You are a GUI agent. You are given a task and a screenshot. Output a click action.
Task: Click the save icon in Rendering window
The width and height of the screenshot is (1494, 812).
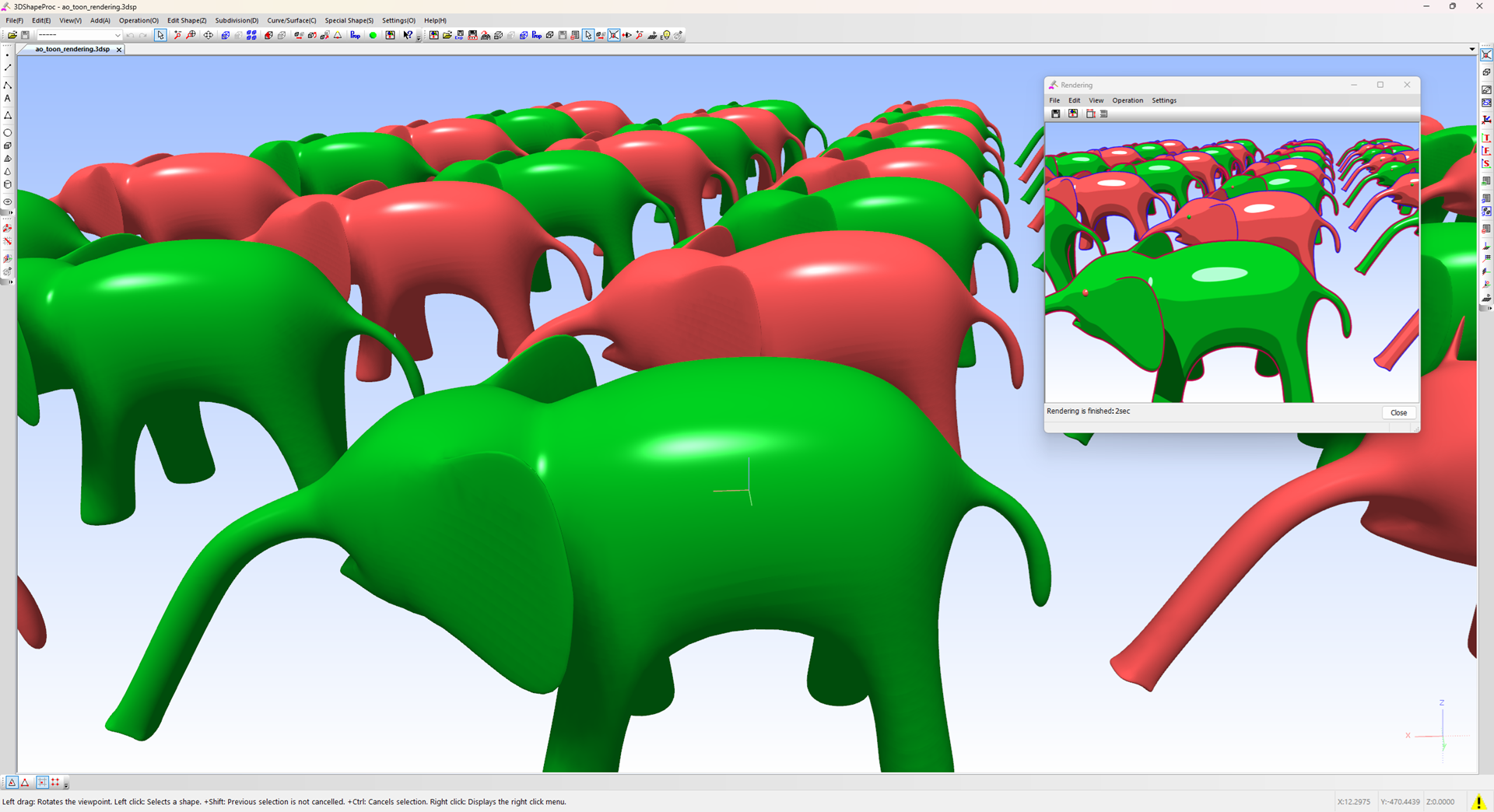tap(1056, 114)
